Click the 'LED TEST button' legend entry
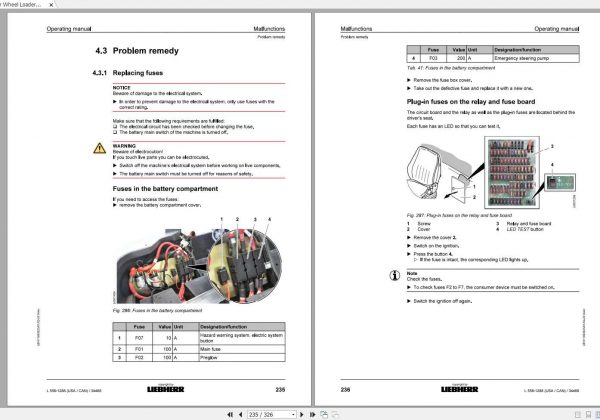 pyautogui.click(x=525, y=229)
